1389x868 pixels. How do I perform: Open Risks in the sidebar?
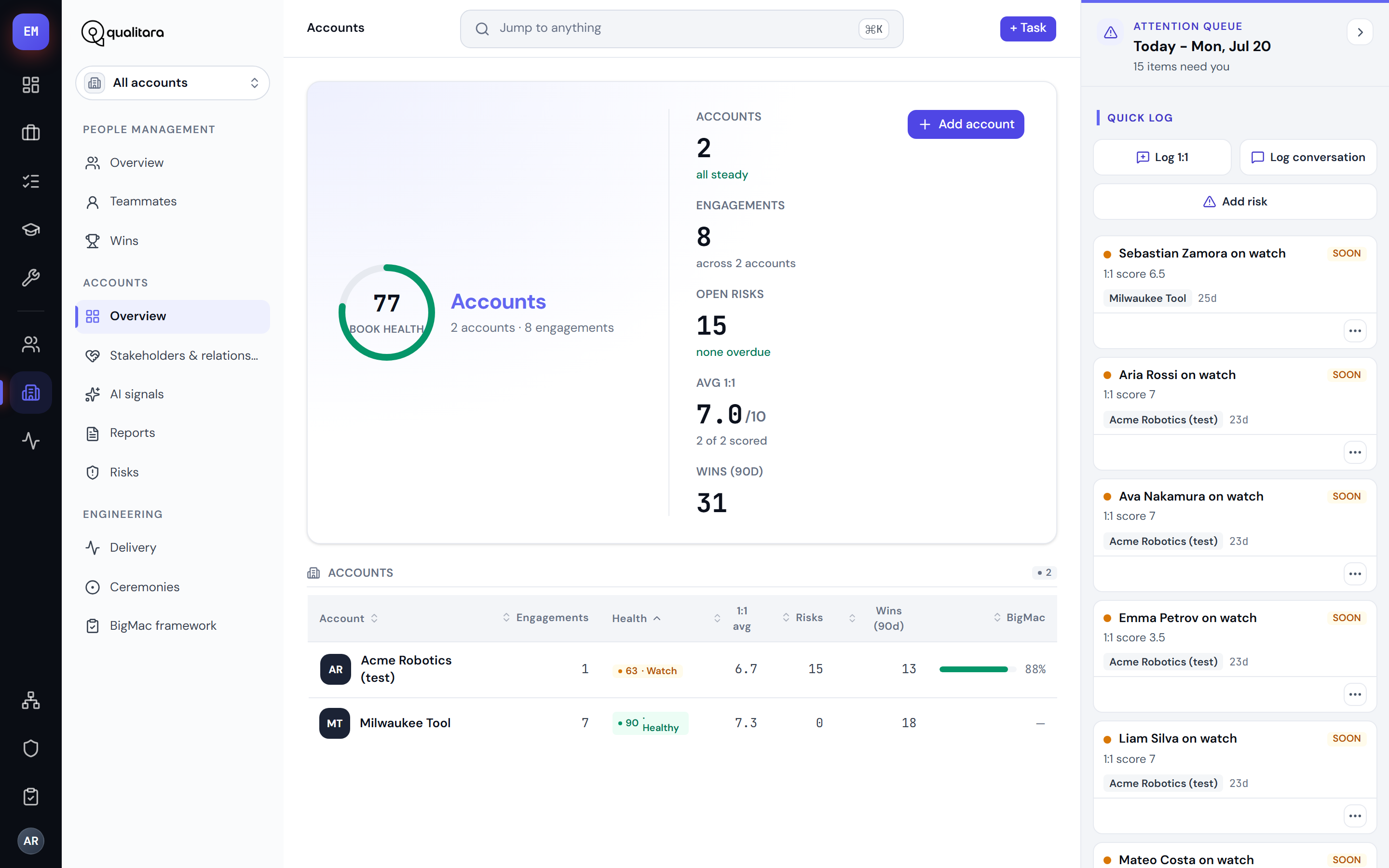pyautogui.click(x=173, y=473)
